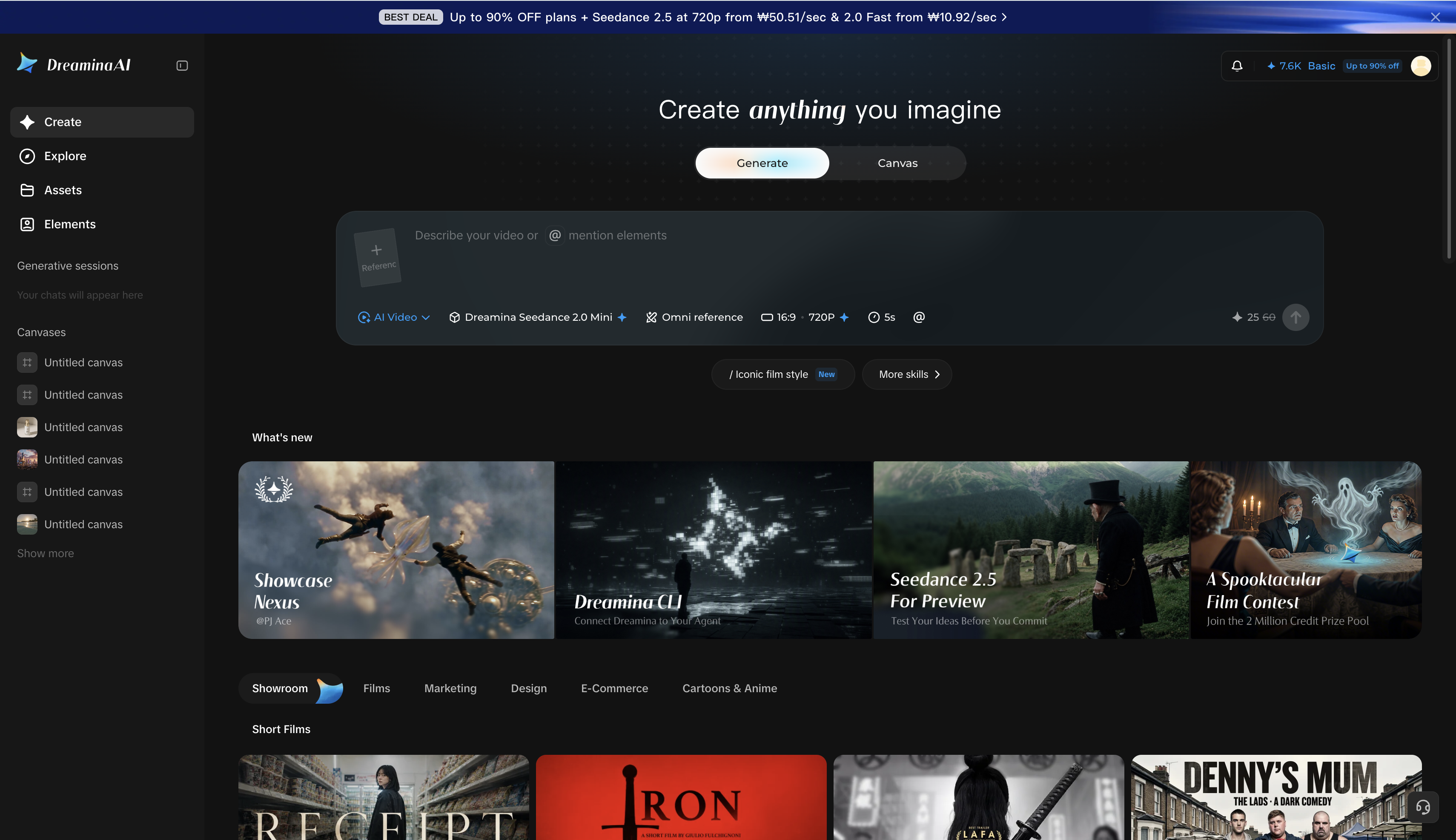Click the 7.6K credits indicator
Screen dimensions: 1456x840
pos(1284,66)
